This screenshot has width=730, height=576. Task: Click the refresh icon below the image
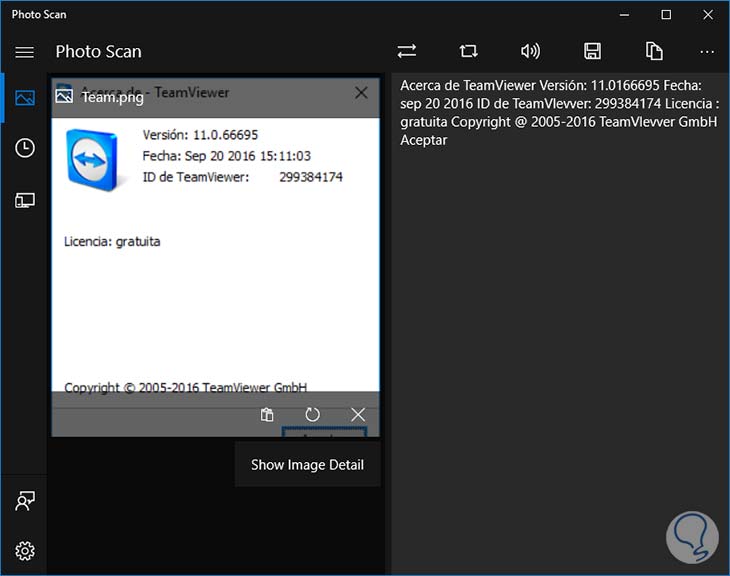(312, 414)
